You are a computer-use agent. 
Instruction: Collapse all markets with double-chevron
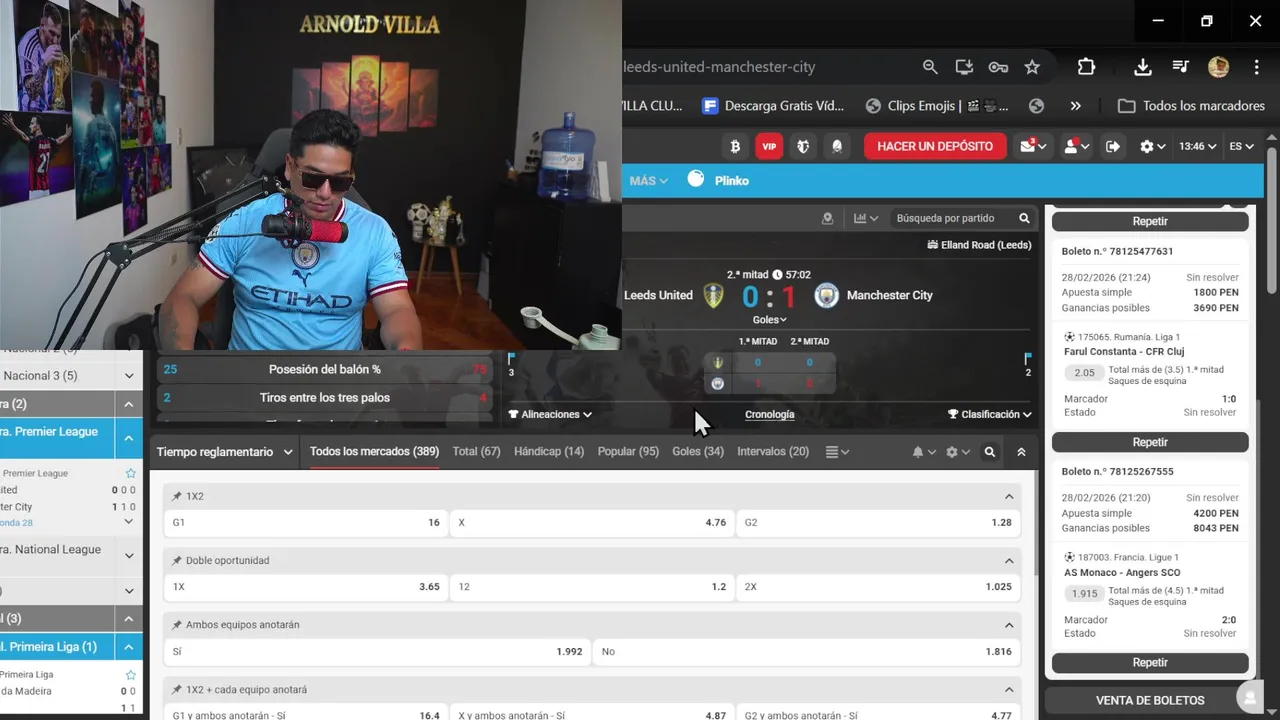coord(1021,452)
